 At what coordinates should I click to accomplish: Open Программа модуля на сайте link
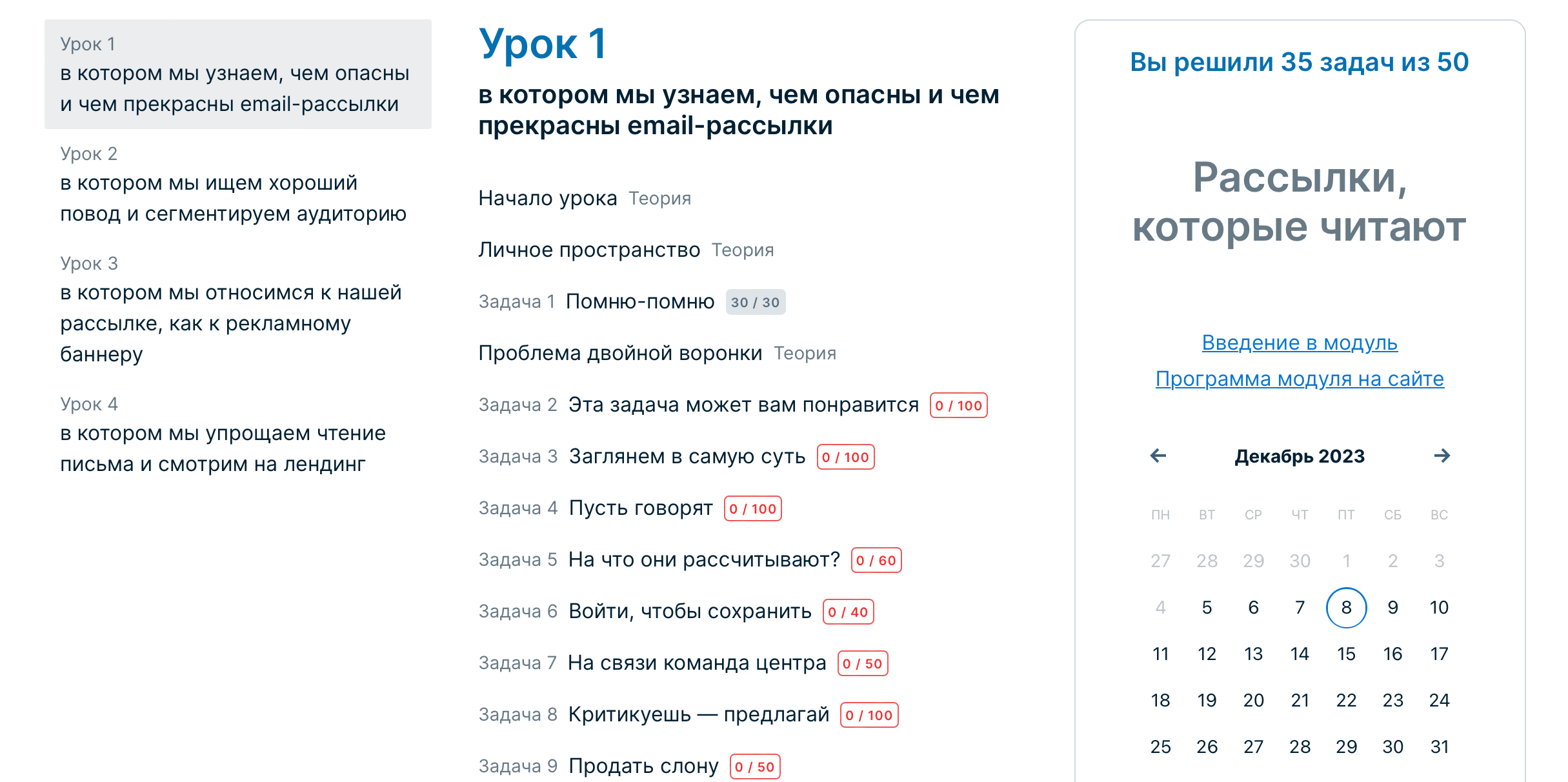(x=1300, y=379)
